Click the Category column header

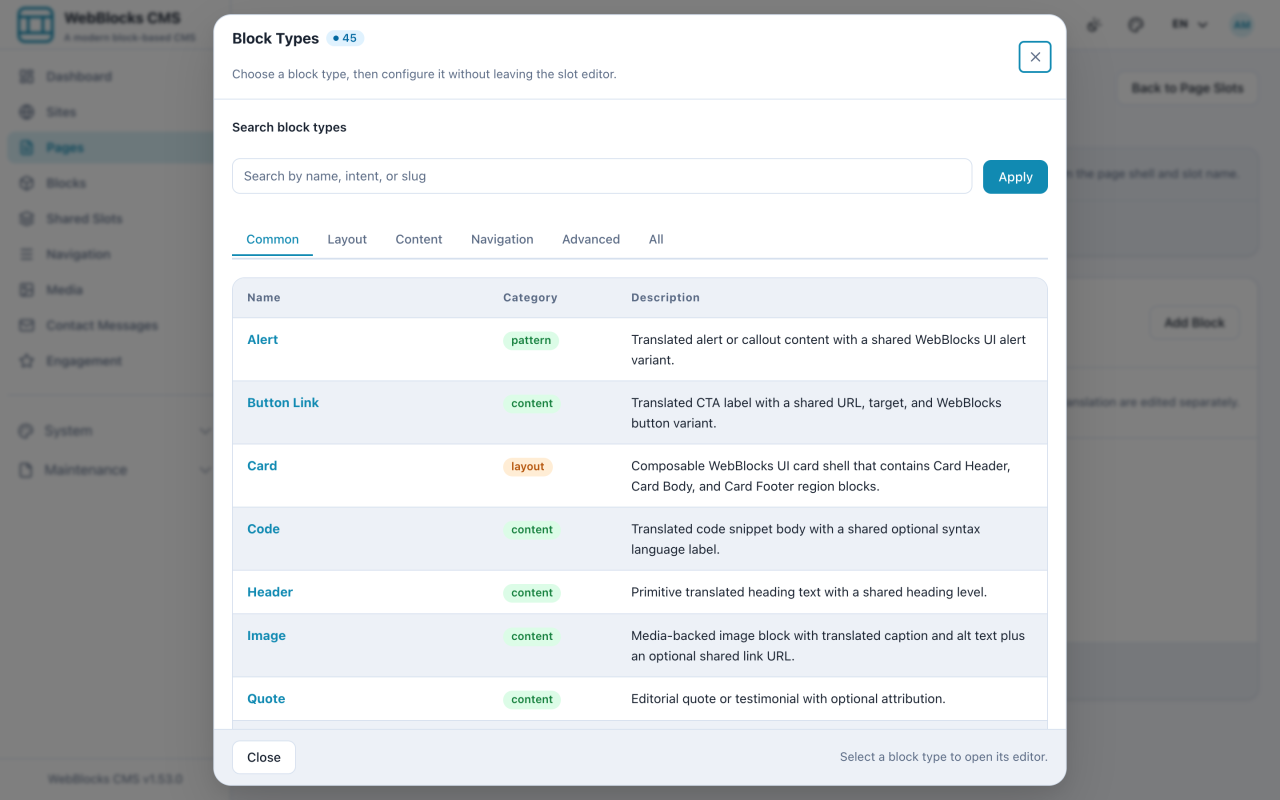tap(530, 297)
